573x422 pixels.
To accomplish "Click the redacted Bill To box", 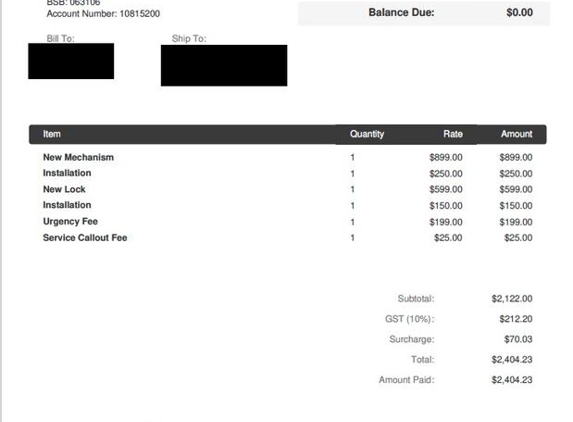I will coord(71,61).
